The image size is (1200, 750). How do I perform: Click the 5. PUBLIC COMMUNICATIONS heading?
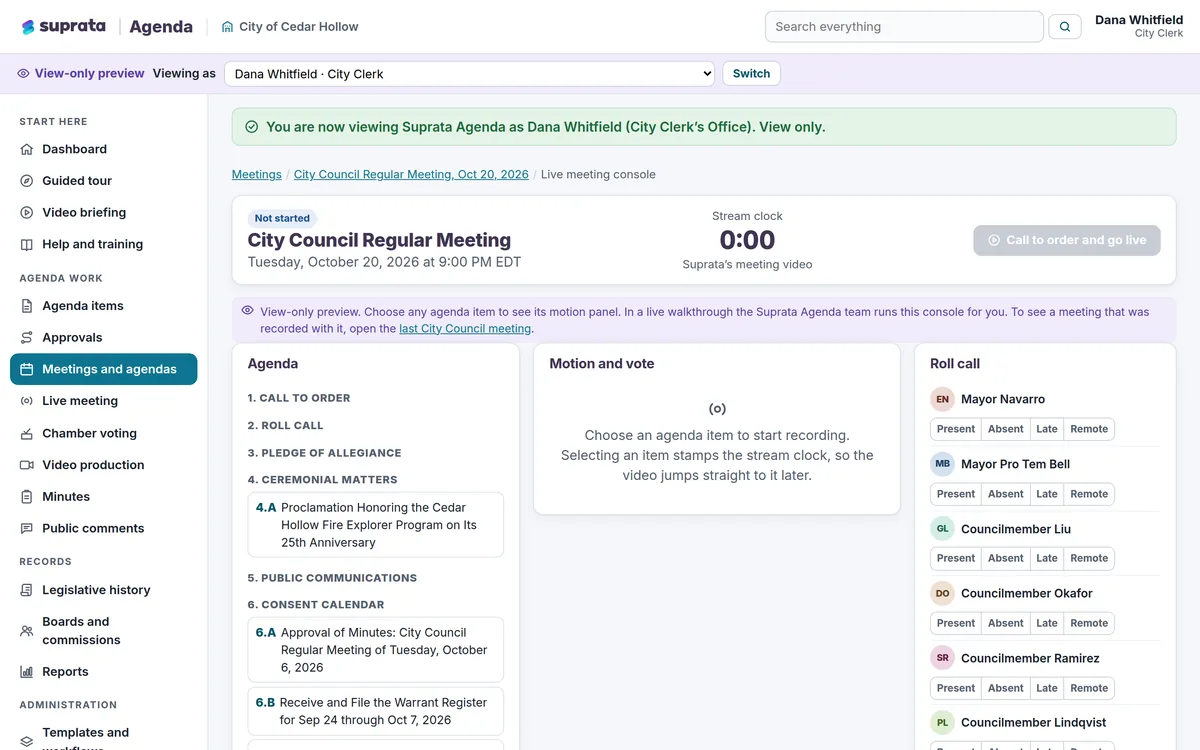click(x=332, y=578)
